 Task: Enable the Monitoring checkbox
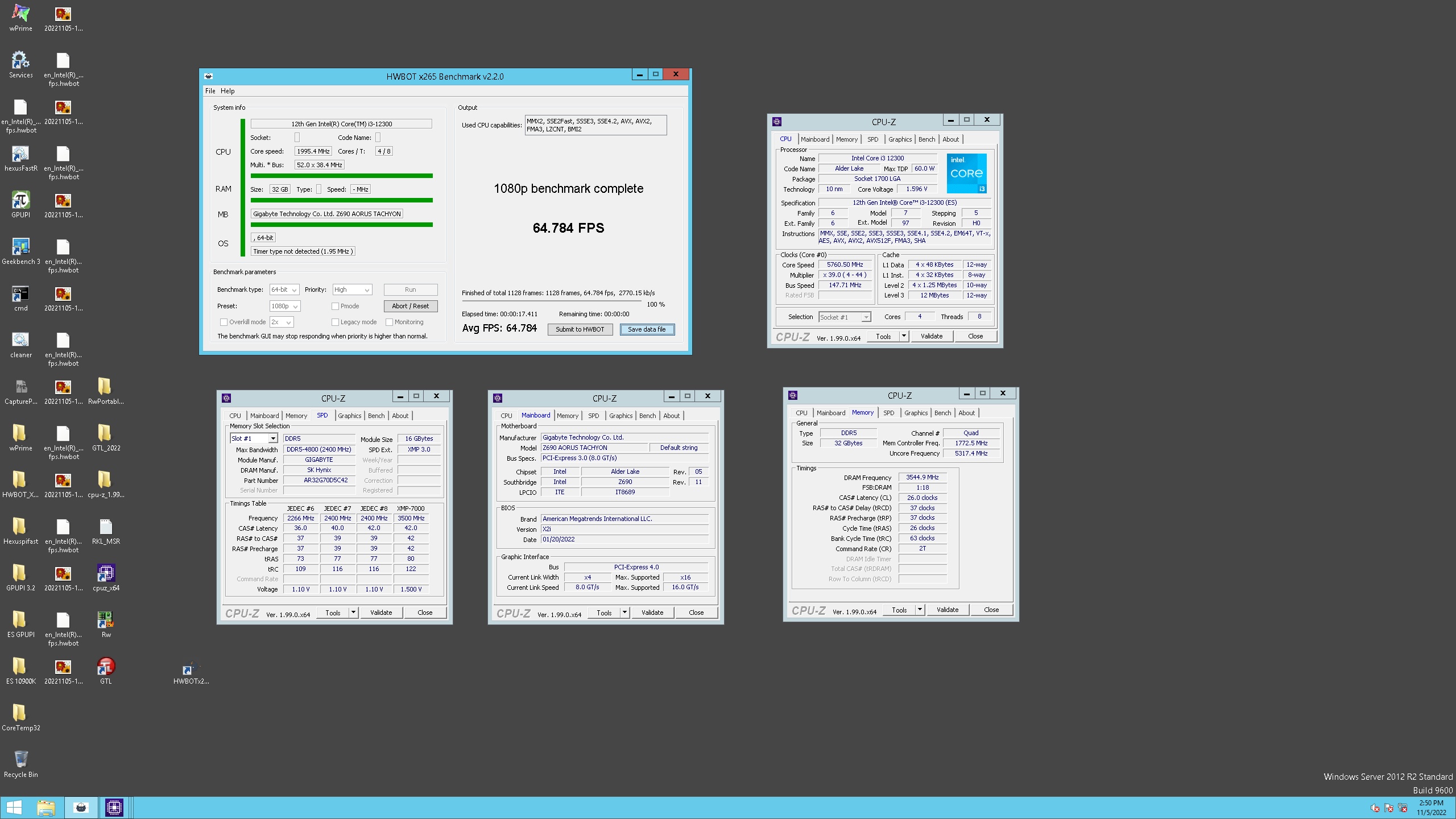pos(389,322)
